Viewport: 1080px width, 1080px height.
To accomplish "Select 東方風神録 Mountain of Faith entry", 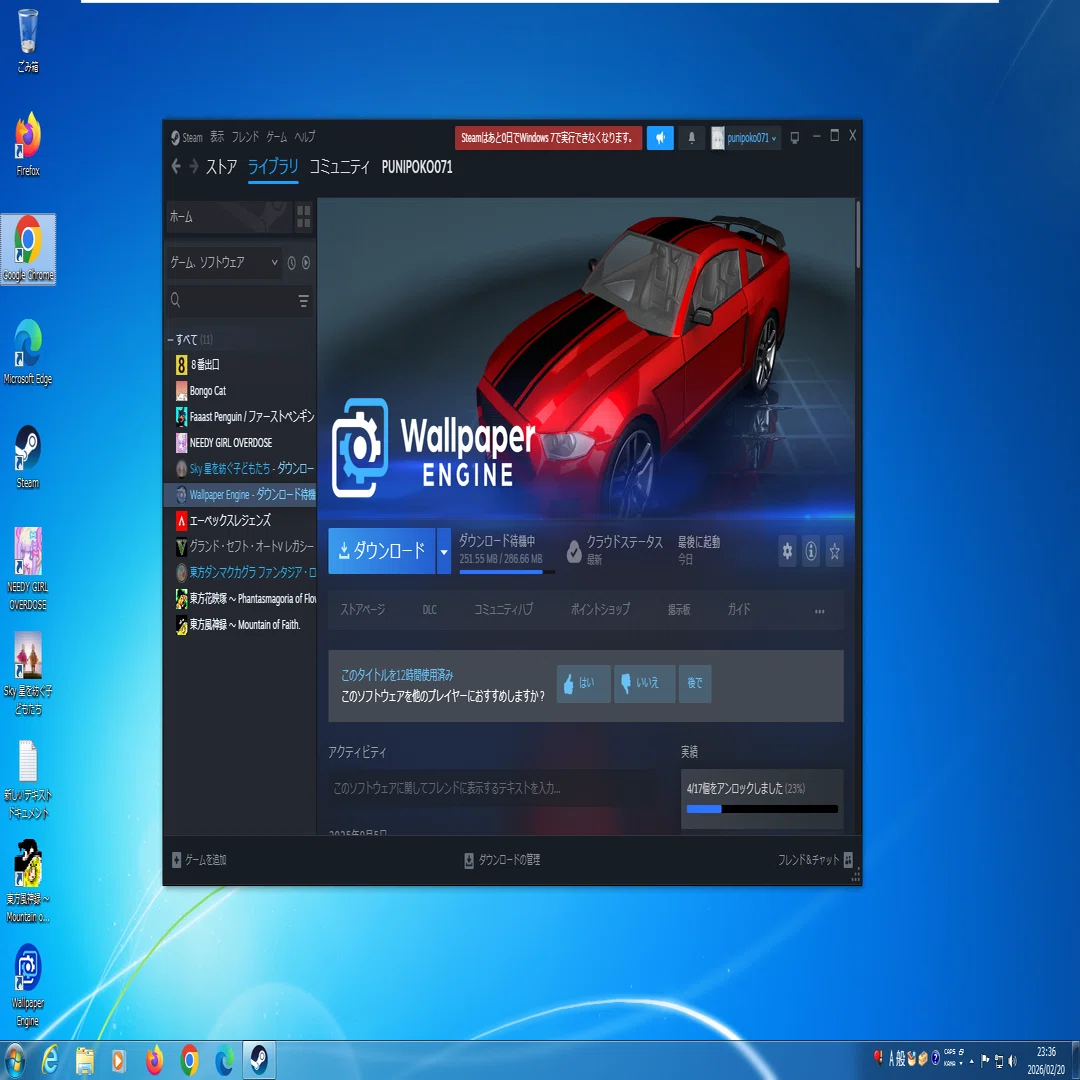I will click(x=240, y=625).
